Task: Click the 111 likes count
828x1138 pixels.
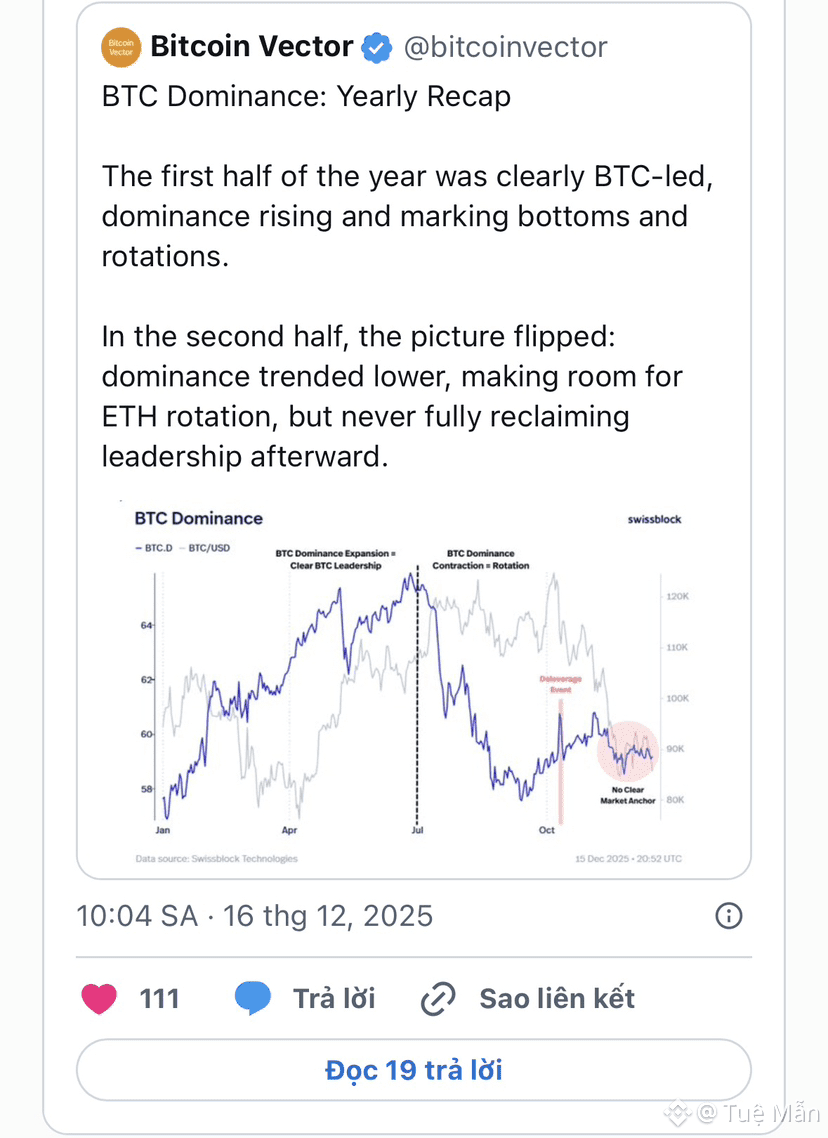Action: 159,998
